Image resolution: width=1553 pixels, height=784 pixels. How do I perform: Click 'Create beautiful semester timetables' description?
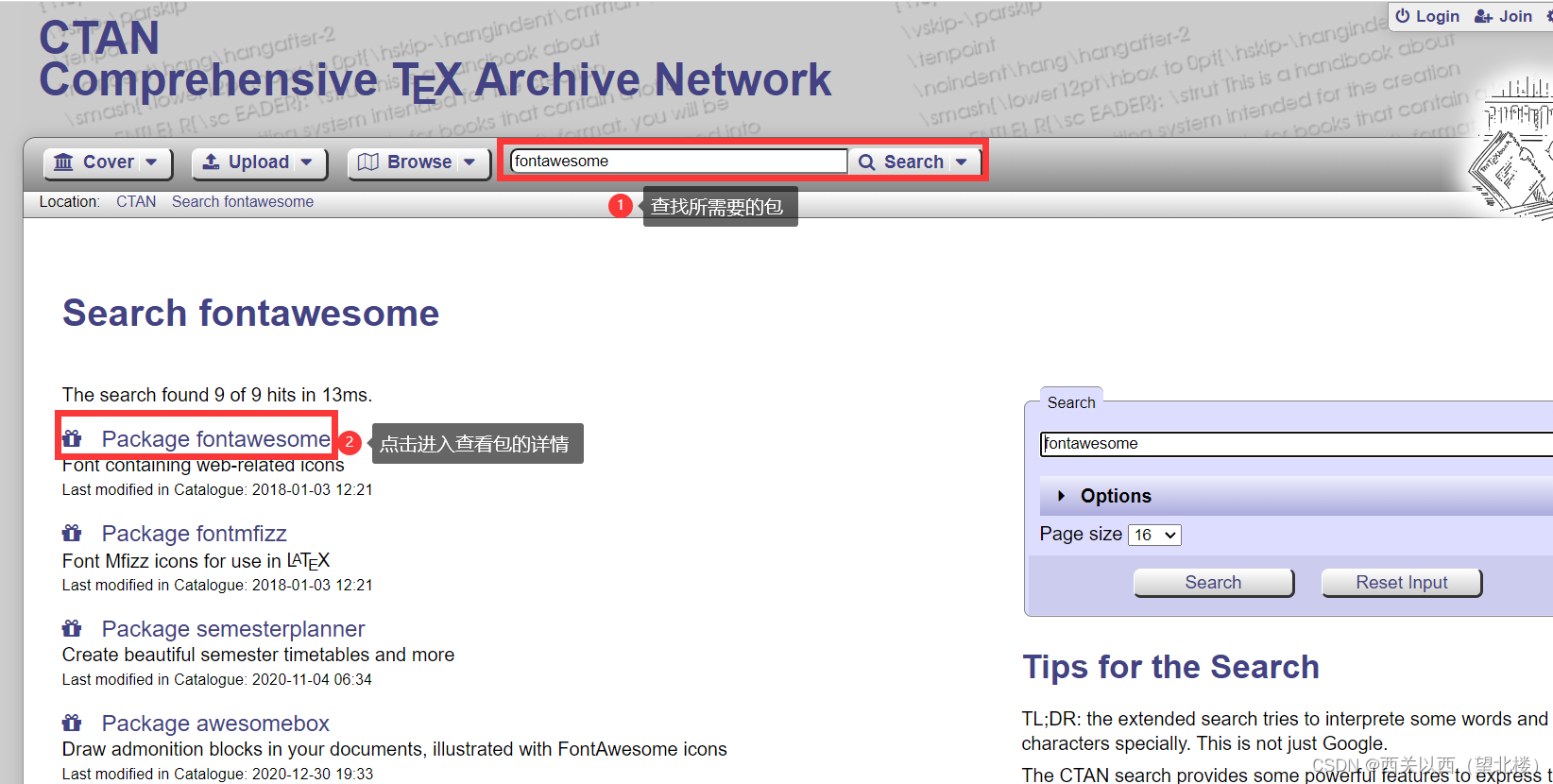258,655
